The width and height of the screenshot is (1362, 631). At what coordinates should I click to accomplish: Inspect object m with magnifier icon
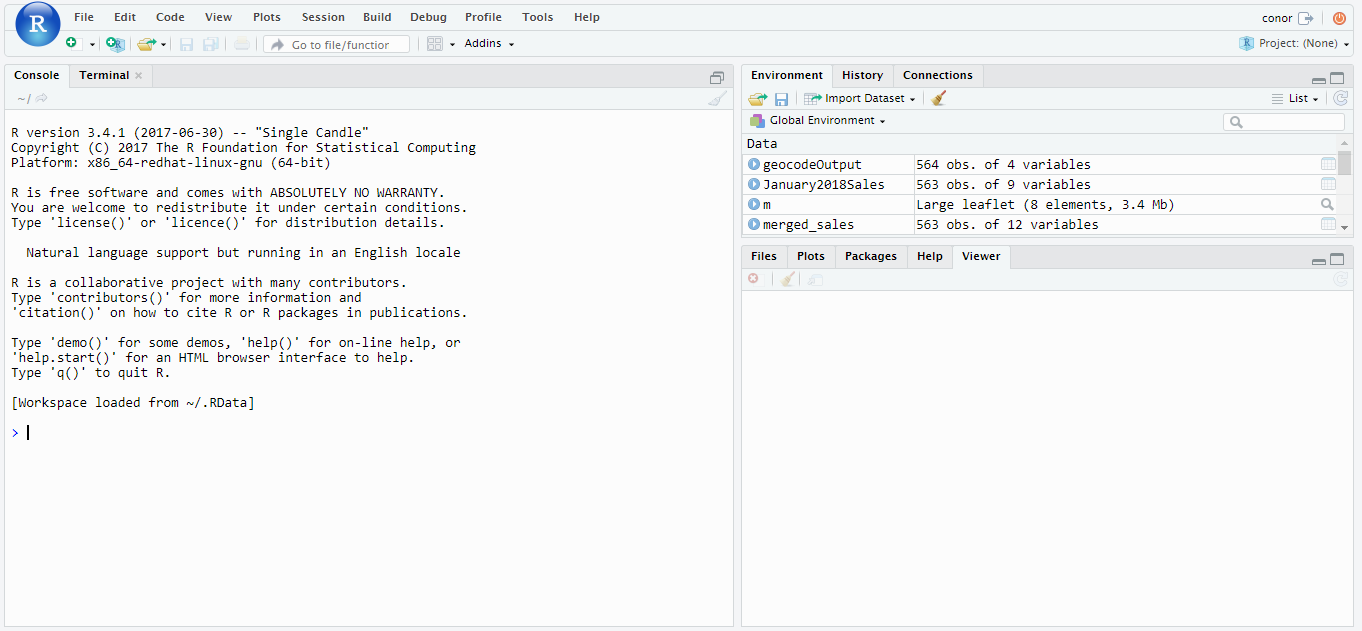click(1328, 204)
